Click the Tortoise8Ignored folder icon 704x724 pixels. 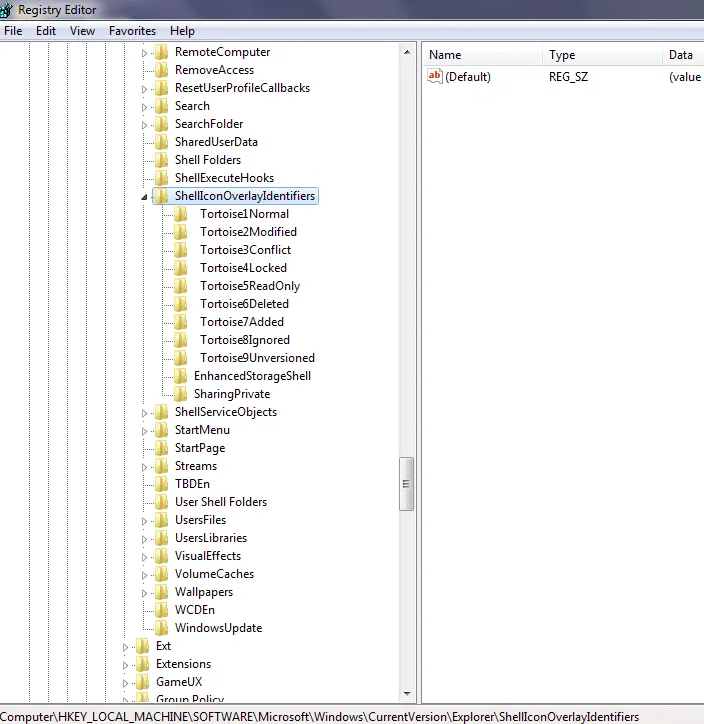pos(181,340)
